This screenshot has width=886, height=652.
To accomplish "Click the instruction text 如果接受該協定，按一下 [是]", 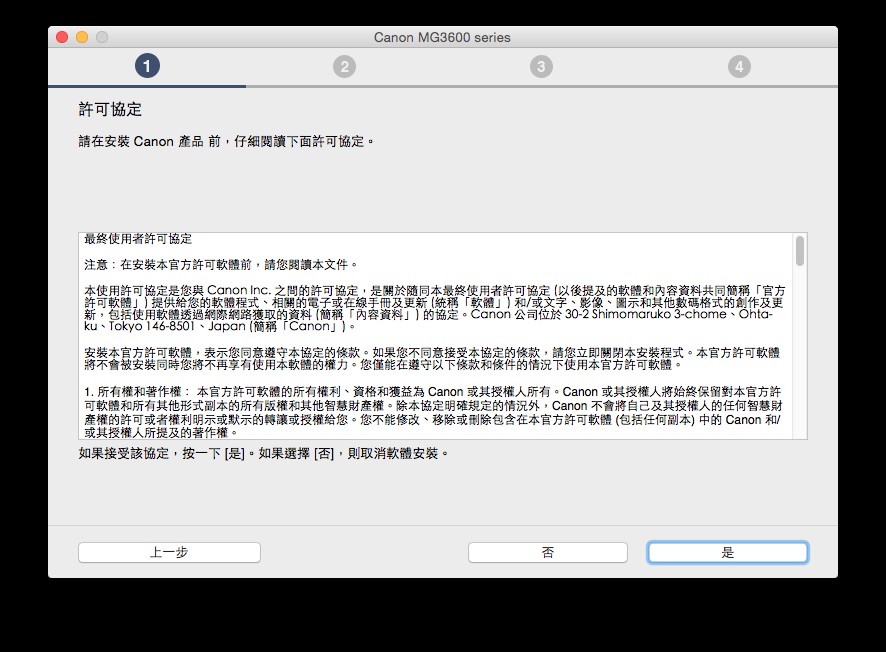I will [264, 453].
